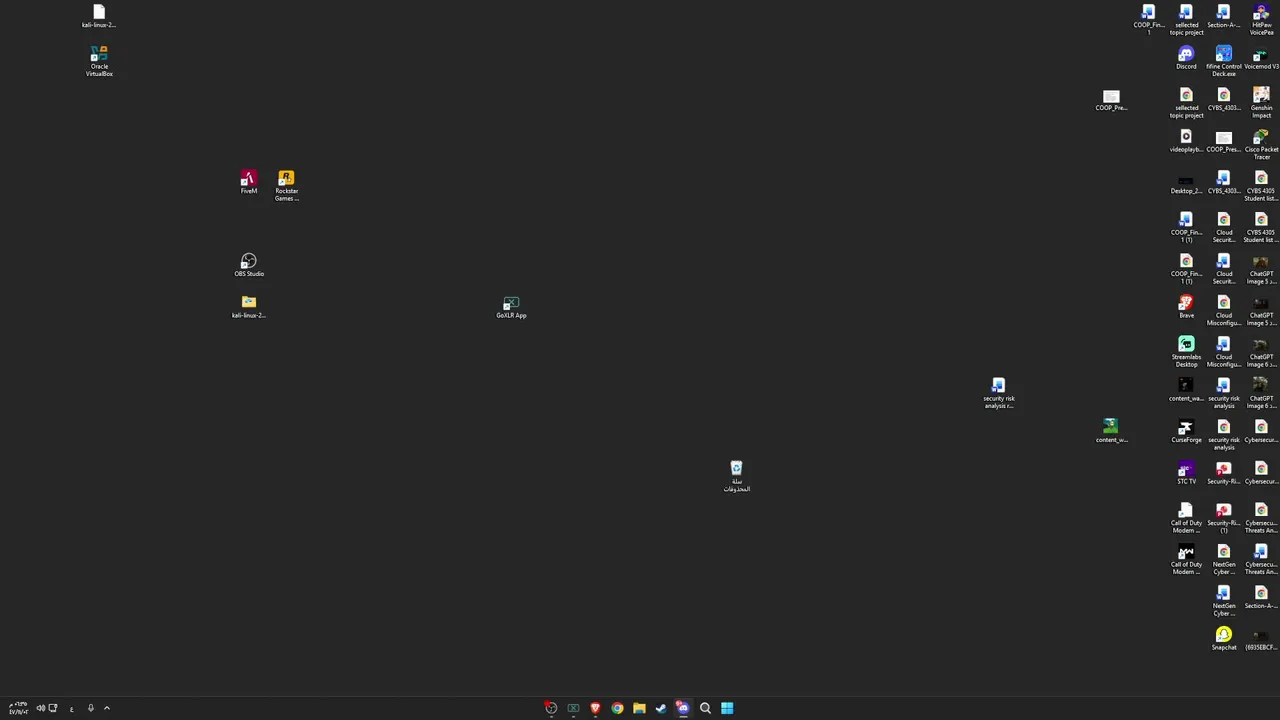The height and width of the screenshot is (720, 1280).
Task: Open network settings from the tray icon
Action: [x=53, y=708]
